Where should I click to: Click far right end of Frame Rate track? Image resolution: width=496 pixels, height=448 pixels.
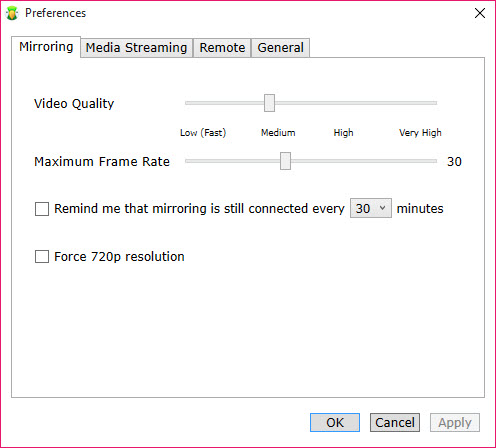pos(434,161)
